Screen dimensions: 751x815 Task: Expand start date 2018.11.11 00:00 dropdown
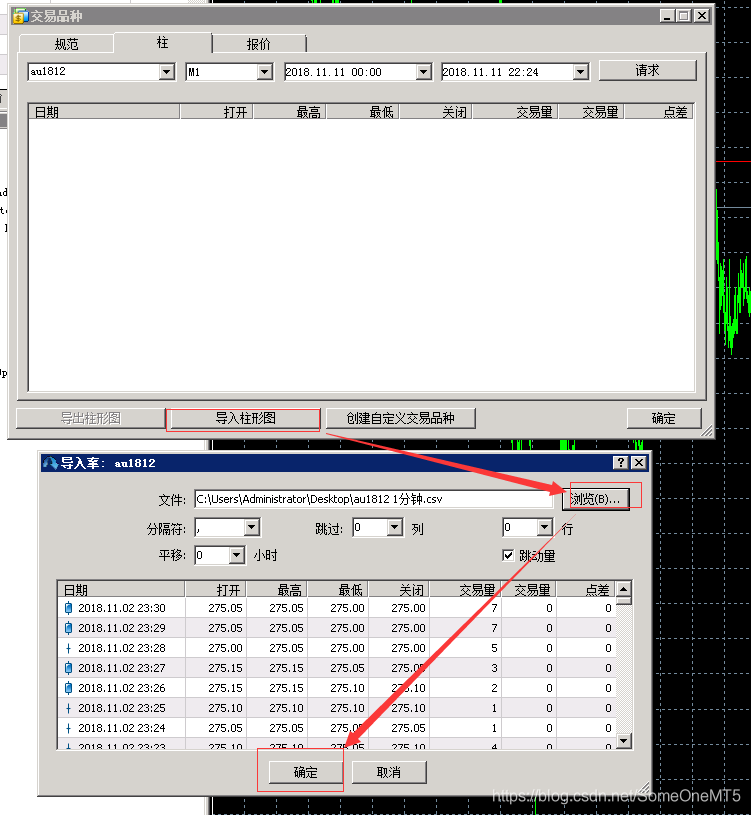point(424,72)
